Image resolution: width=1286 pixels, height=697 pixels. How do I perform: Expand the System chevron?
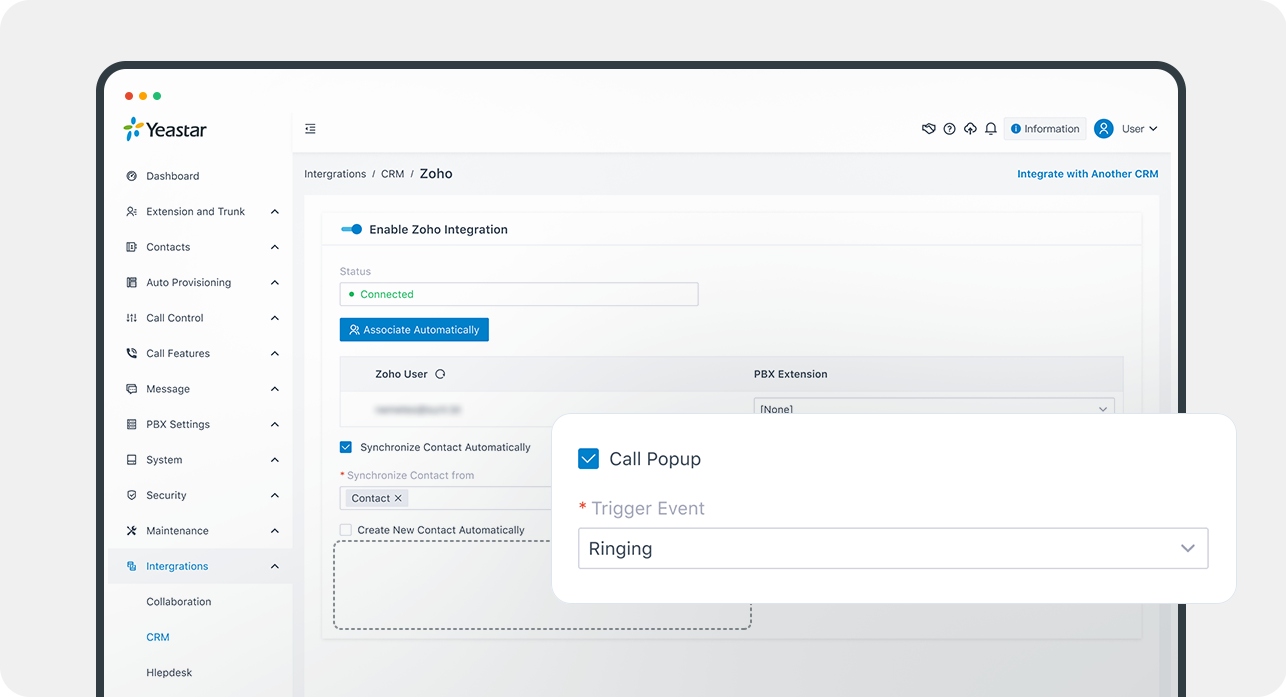[275, 460]
